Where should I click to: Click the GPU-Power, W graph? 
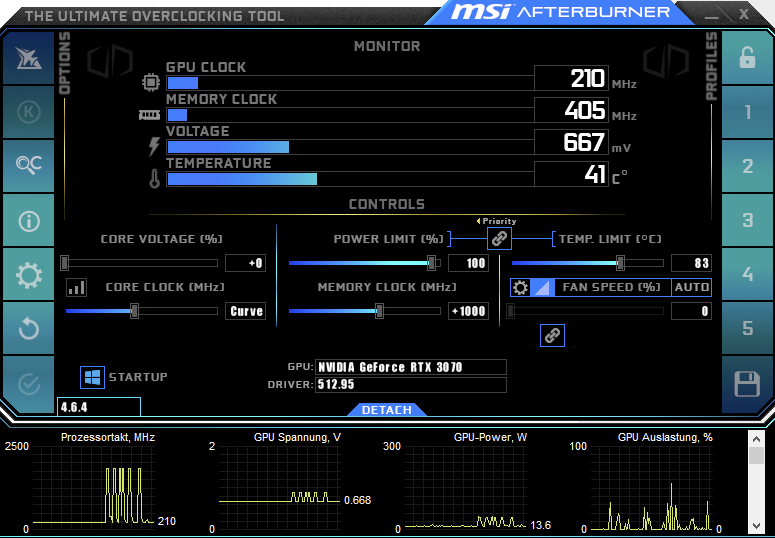(466, 487)
